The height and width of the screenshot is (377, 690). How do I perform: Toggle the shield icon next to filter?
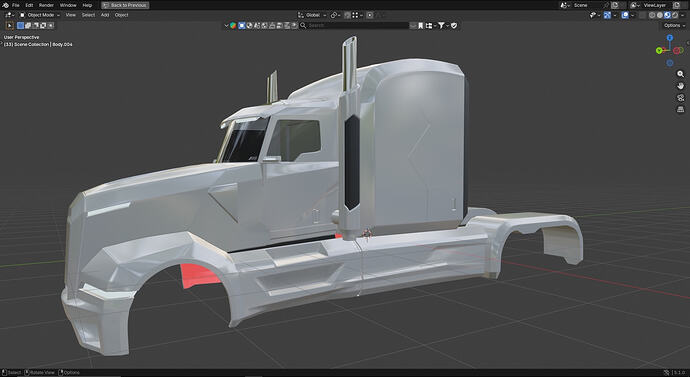(454, 26)
